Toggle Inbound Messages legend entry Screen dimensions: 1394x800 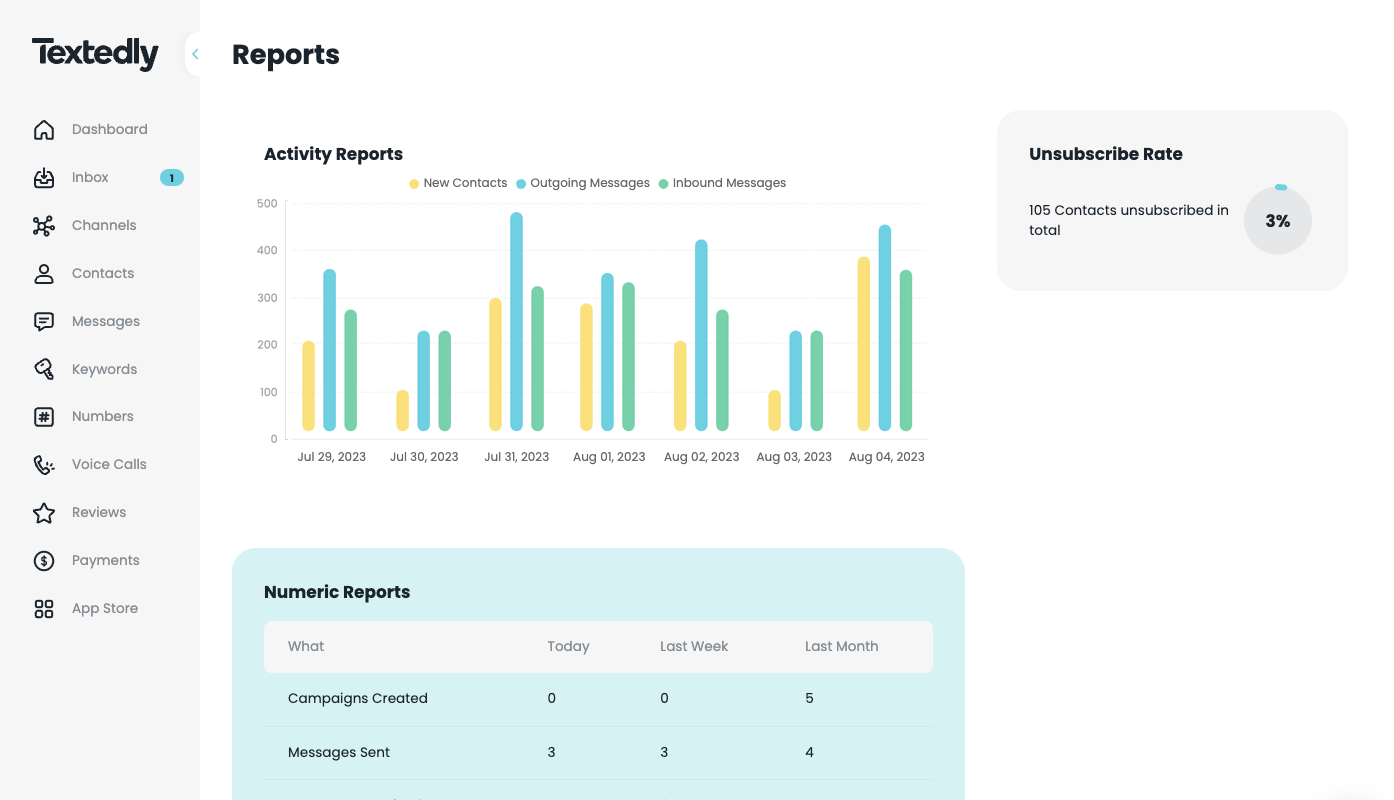(722, 183)
